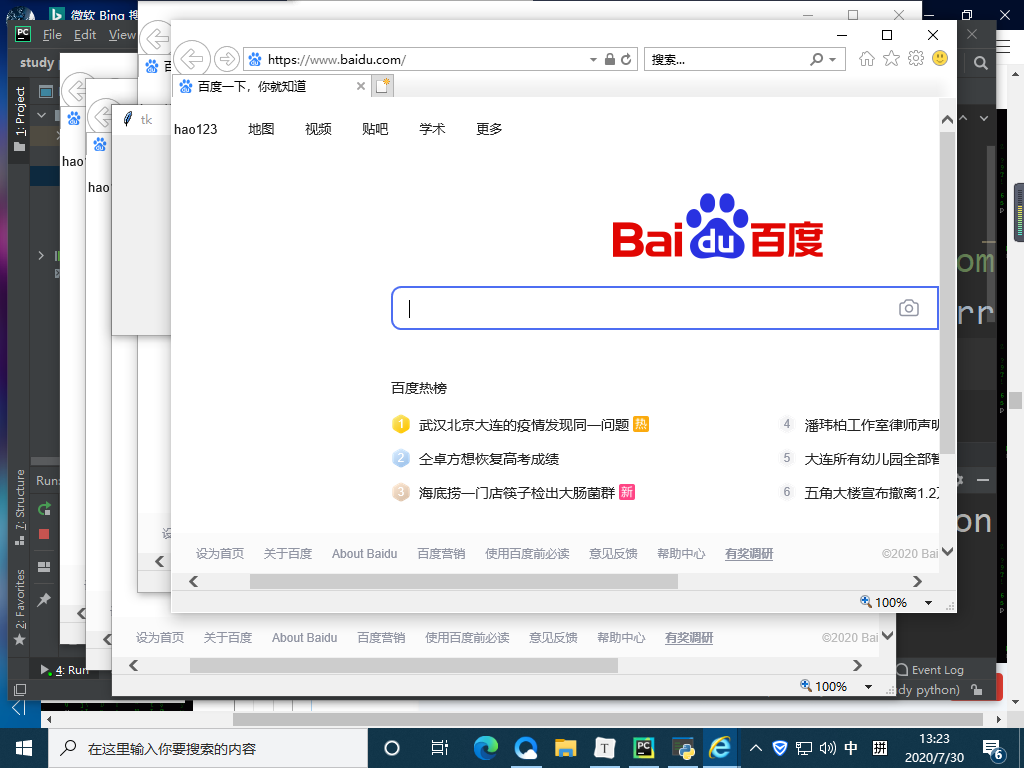Screen dimensions: 1024x768
Task: Click PyCharm search everywhere magnifier
Action: pos(980,63)
